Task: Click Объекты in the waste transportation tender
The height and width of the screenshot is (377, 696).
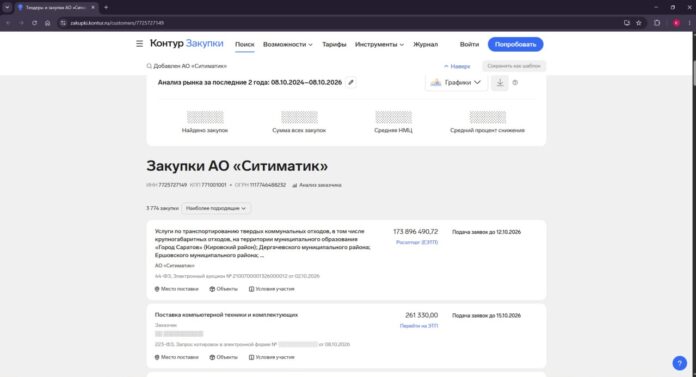Action: (223, 289)
